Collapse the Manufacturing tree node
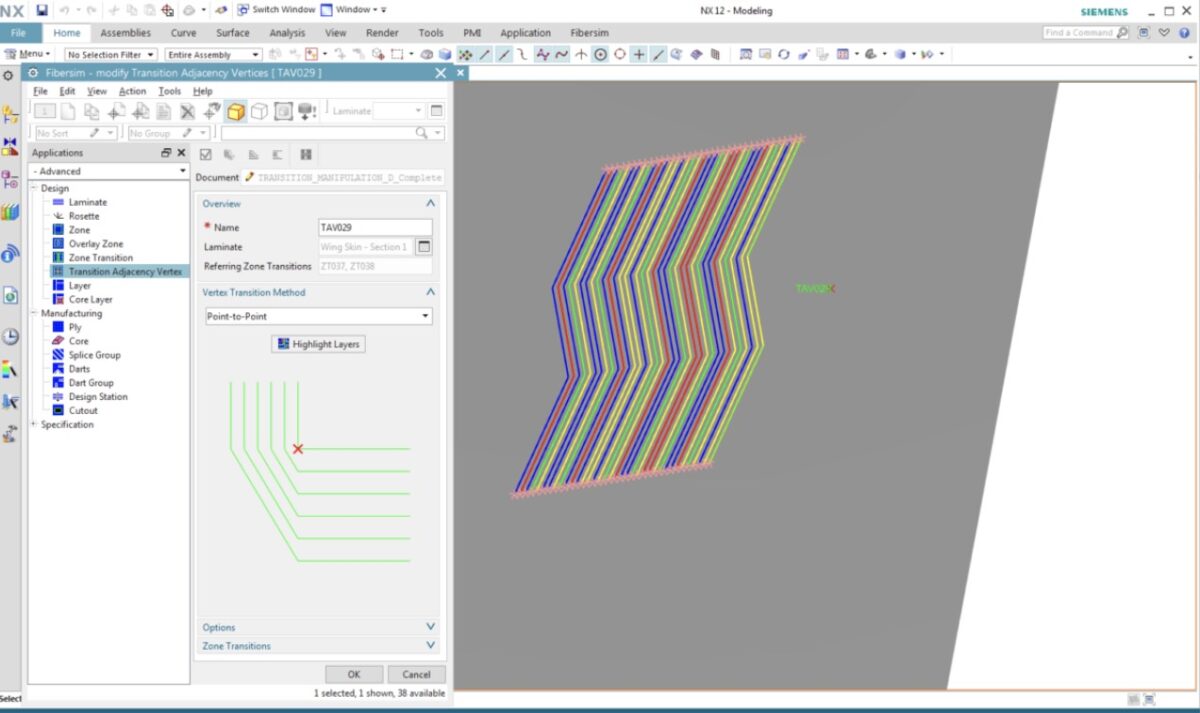The height and width of the screenshot is (713, 1200). [x=35, y=313]
